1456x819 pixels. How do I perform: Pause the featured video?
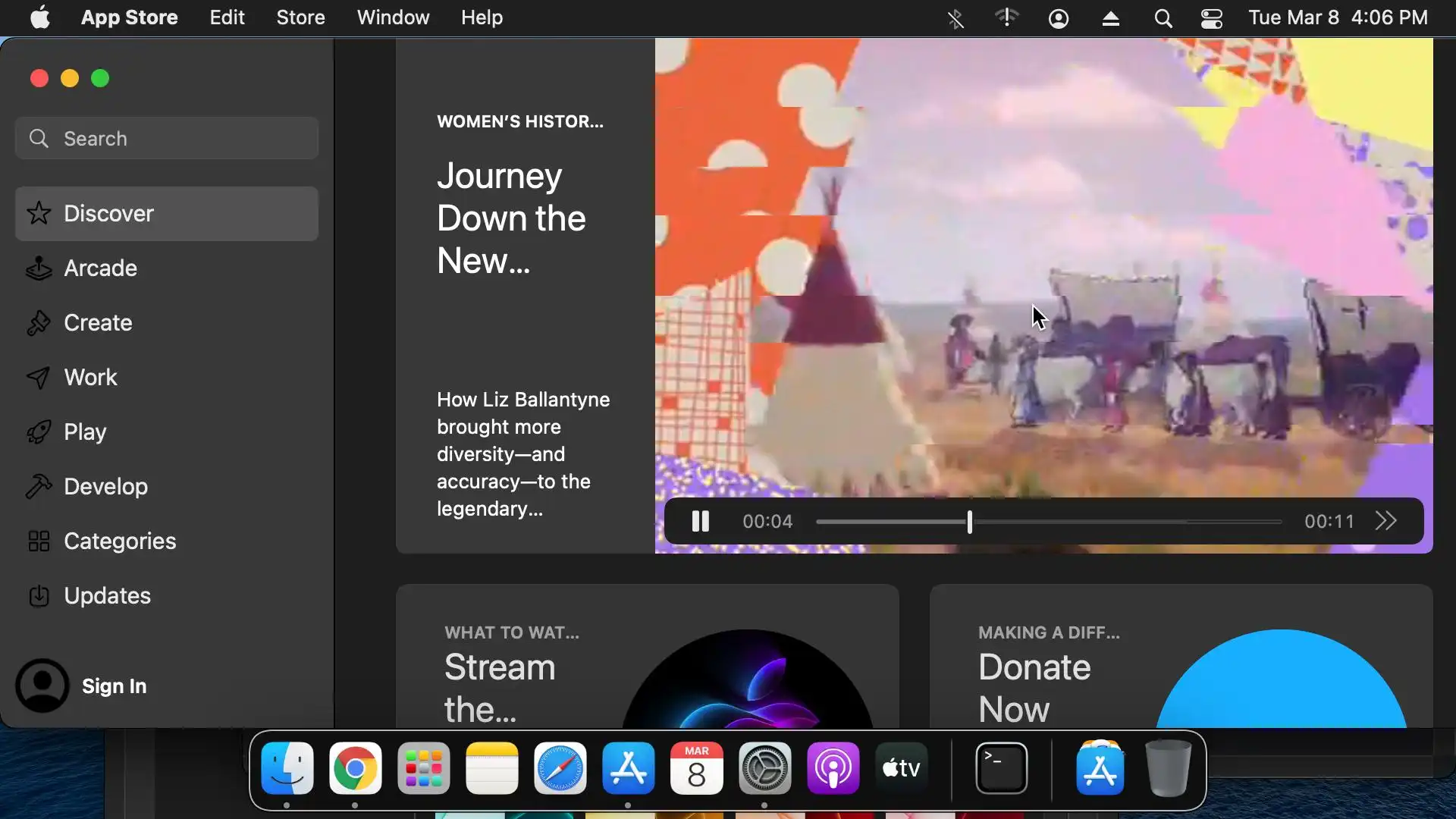700,522
